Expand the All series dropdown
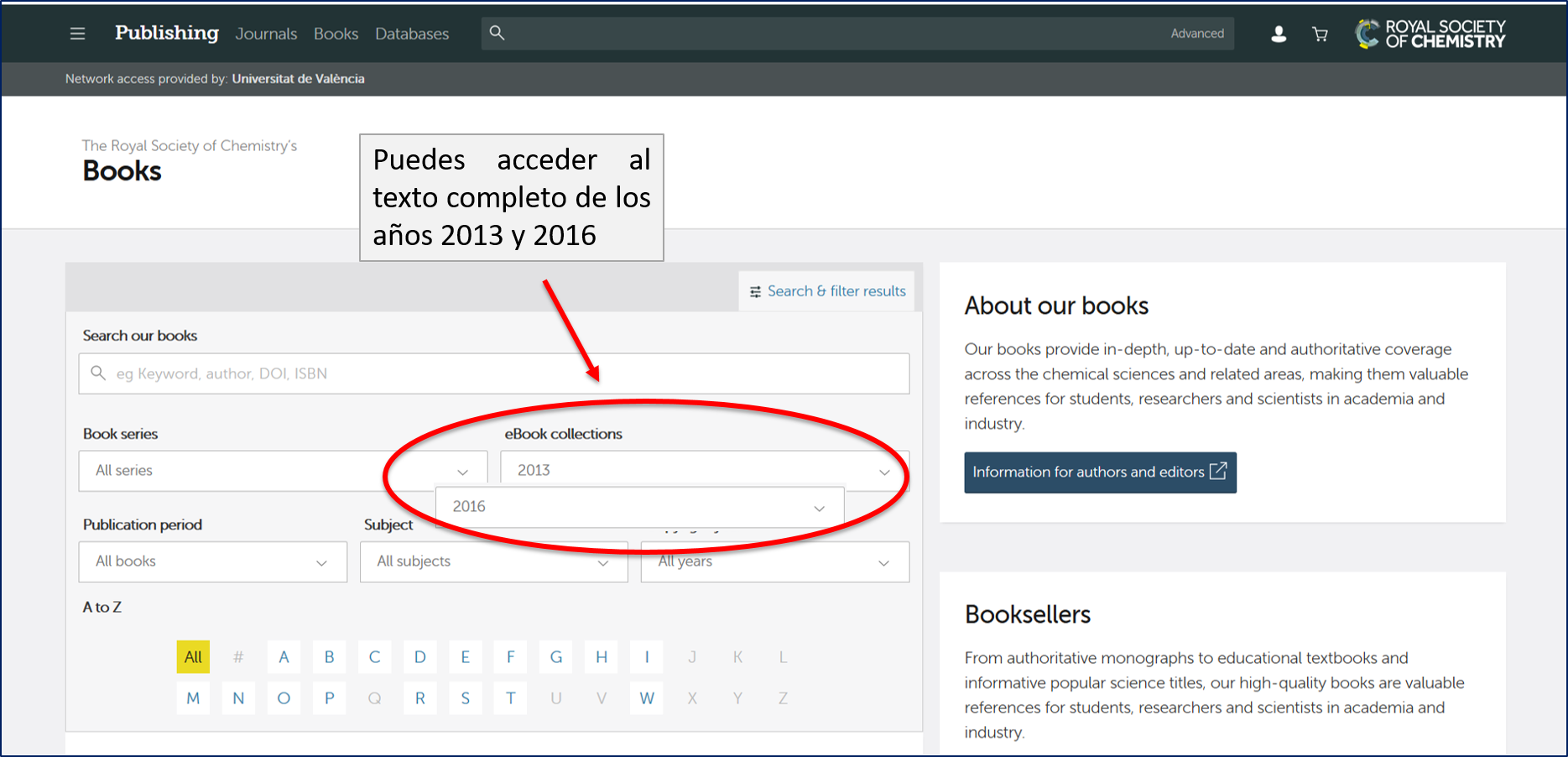The height and width of the screenshot is (757, 1568). pos(283,471)
